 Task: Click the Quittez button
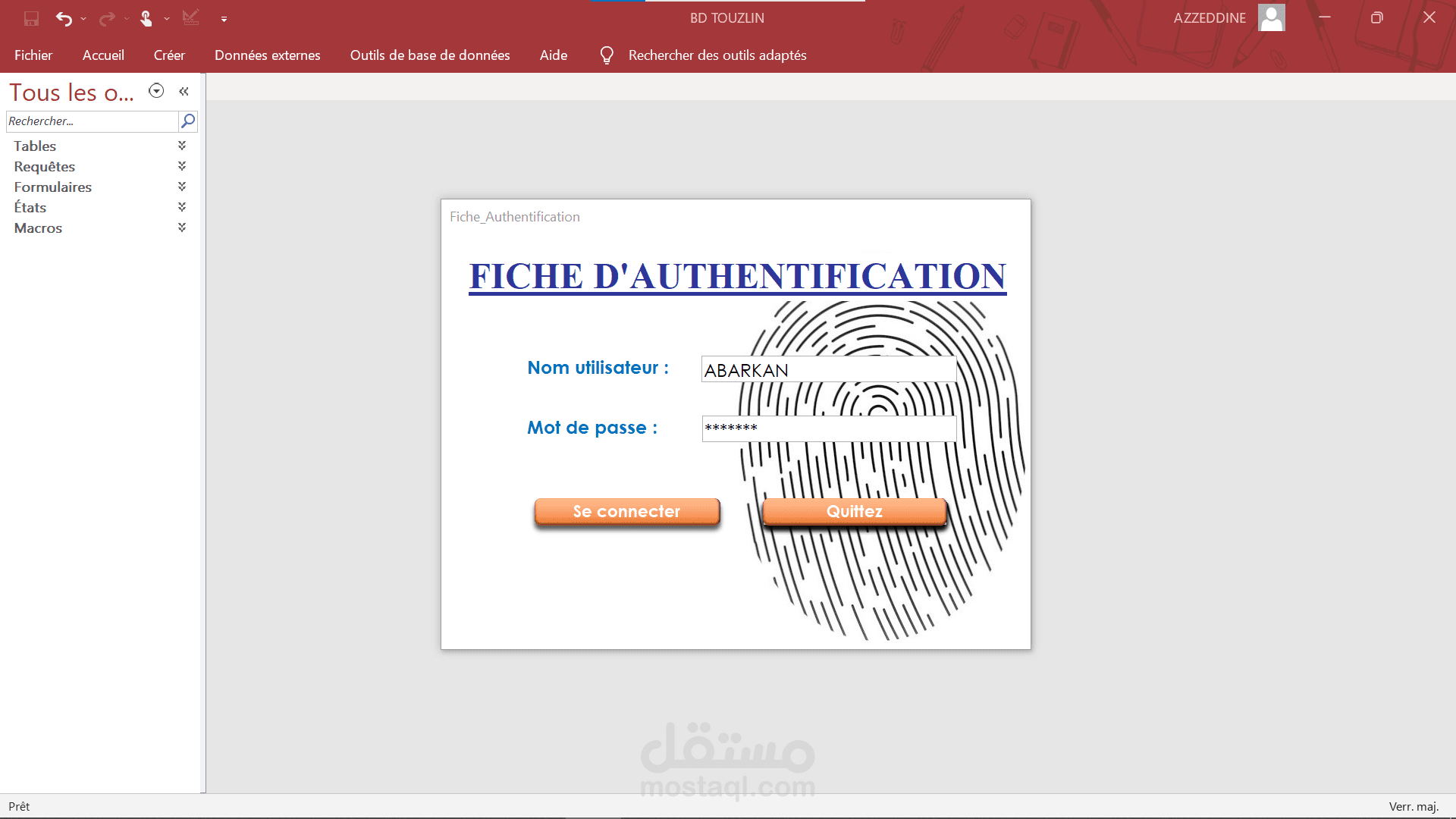pos(855,512)
